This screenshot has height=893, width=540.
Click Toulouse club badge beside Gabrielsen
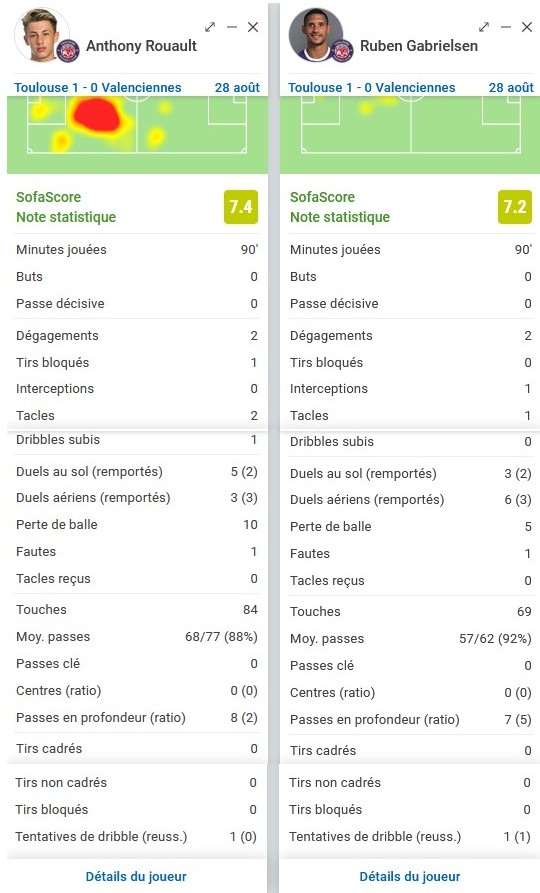coord(342,51)
